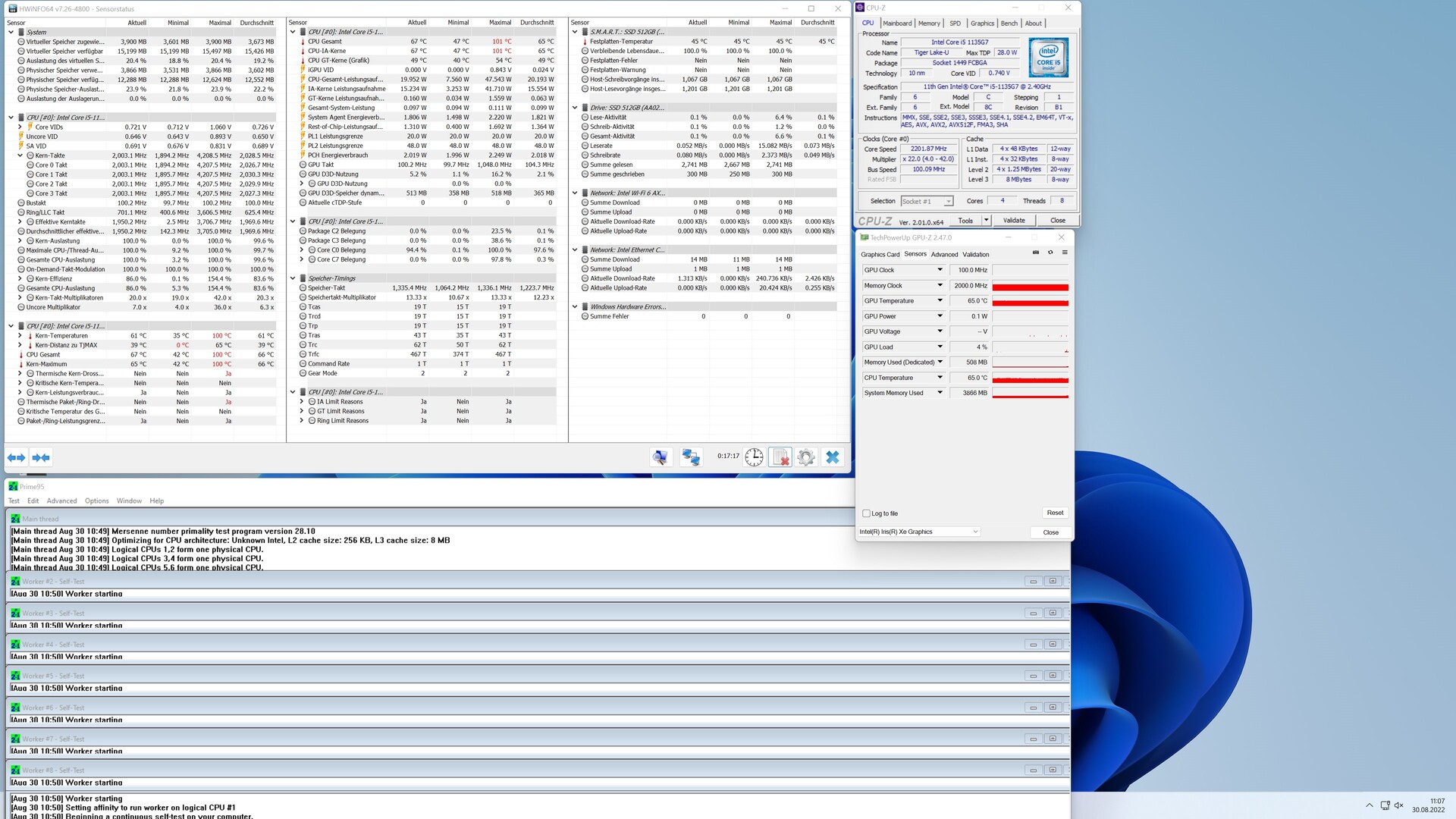Open the GPU Temperature sensor dropdown
Screen dimensions: 1456x819
940,300
